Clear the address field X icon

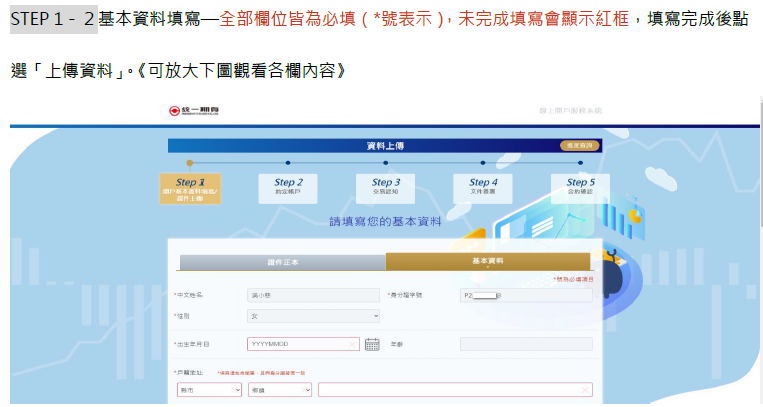[x=584, y=390]
